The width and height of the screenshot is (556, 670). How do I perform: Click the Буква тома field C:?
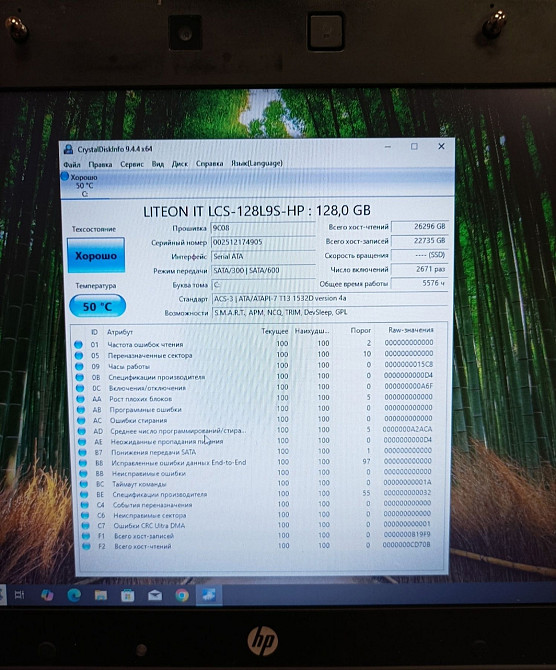(262, 285)
